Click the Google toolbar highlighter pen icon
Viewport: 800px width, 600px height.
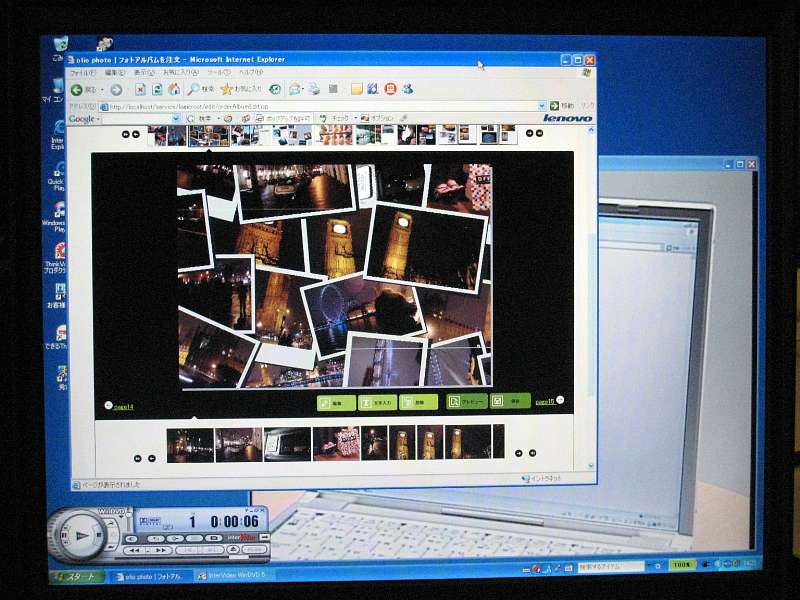[403, 118]
